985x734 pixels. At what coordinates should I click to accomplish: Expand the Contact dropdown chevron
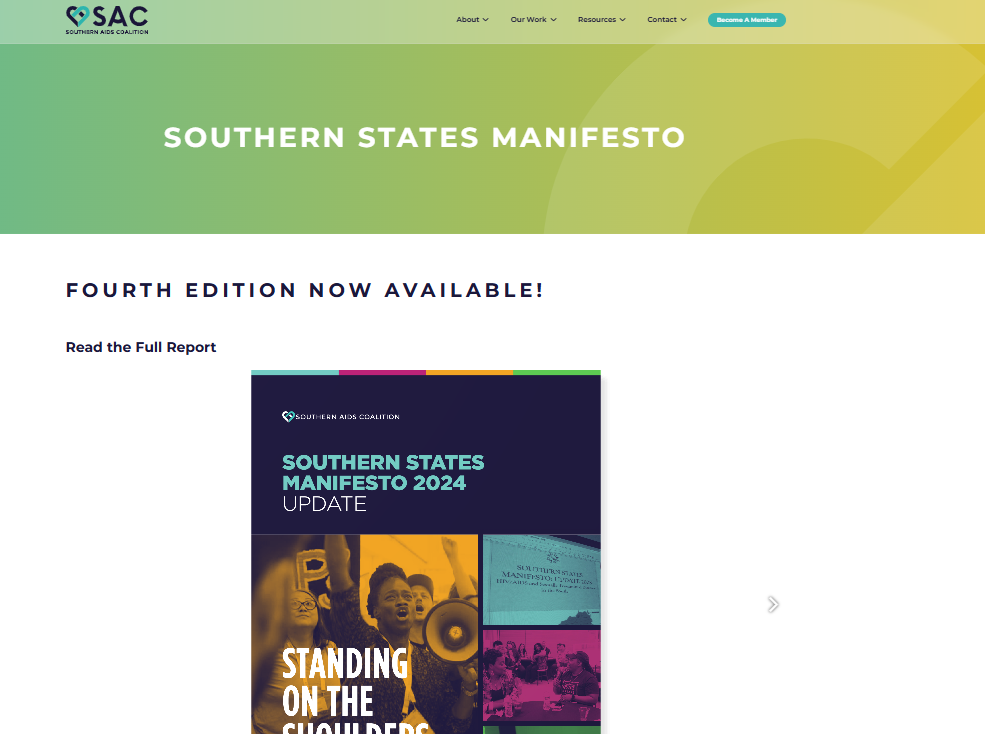[683, 19]
